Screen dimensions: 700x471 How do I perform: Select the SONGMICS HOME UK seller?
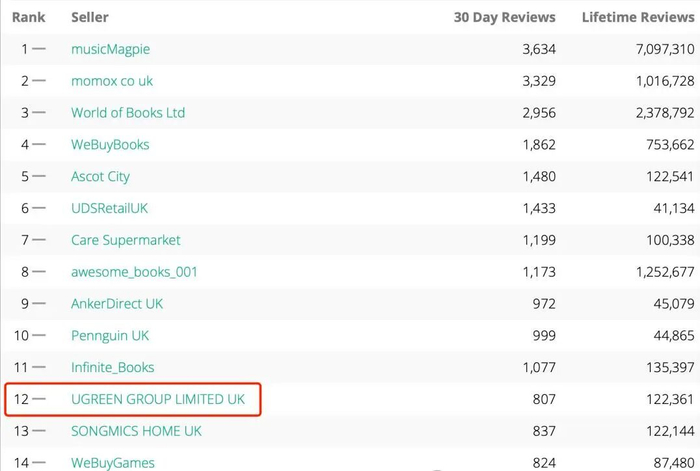click(x=136, y=430)
